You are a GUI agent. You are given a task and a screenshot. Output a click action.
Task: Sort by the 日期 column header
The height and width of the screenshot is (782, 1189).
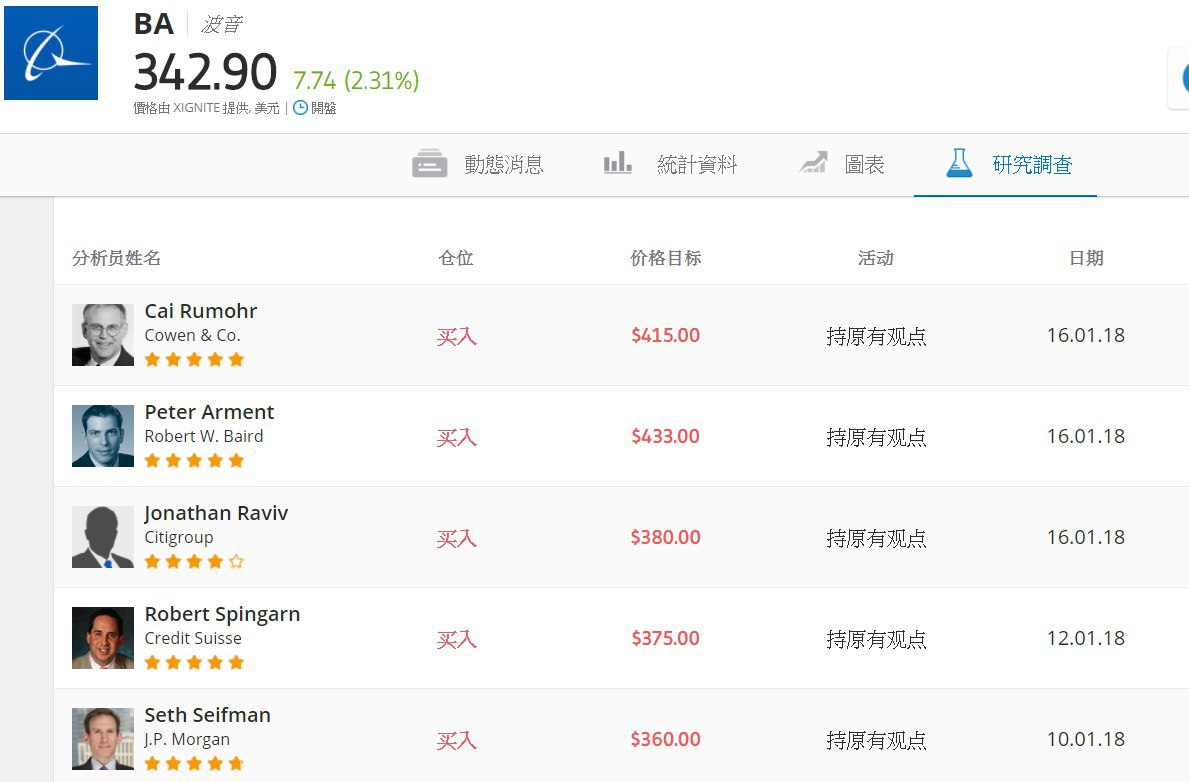pos(1086,258)
